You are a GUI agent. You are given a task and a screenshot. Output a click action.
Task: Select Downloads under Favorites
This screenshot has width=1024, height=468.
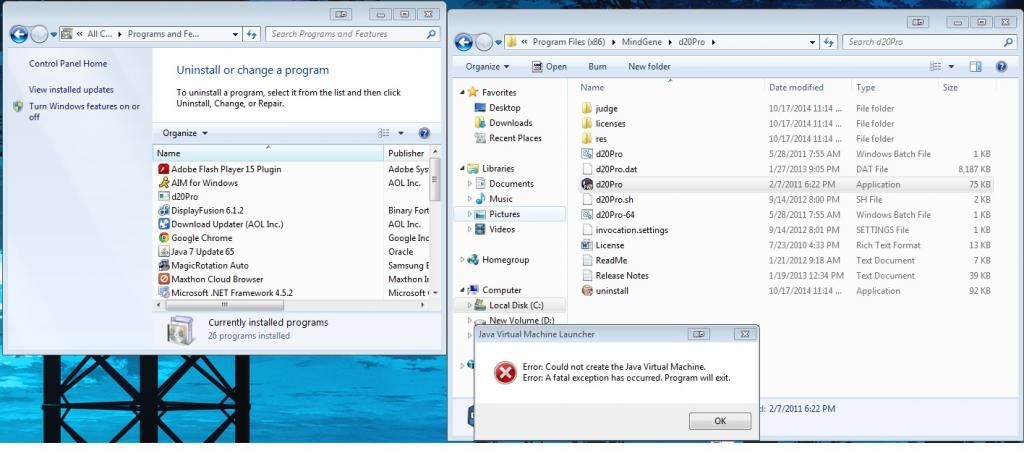(511, 123)
